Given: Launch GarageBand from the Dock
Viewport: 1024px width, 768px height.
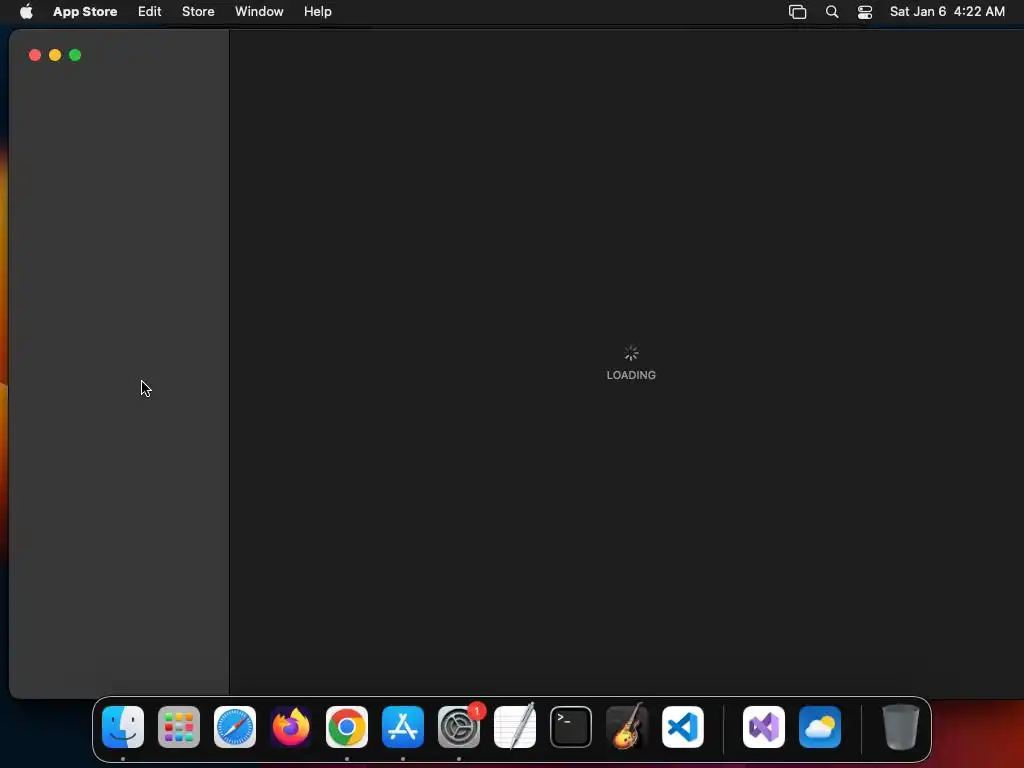Looking at the screenshot, I should [627, 727].
